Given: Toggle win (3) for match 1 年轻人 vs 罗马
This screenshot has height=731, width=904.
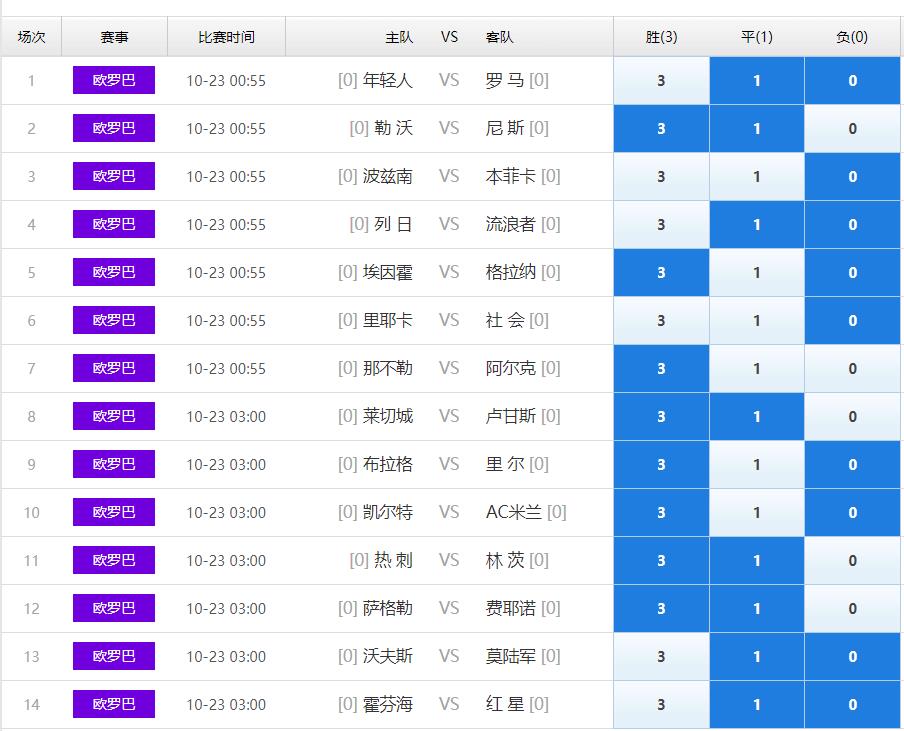Looking at the screenshot, I should (661, 81).
